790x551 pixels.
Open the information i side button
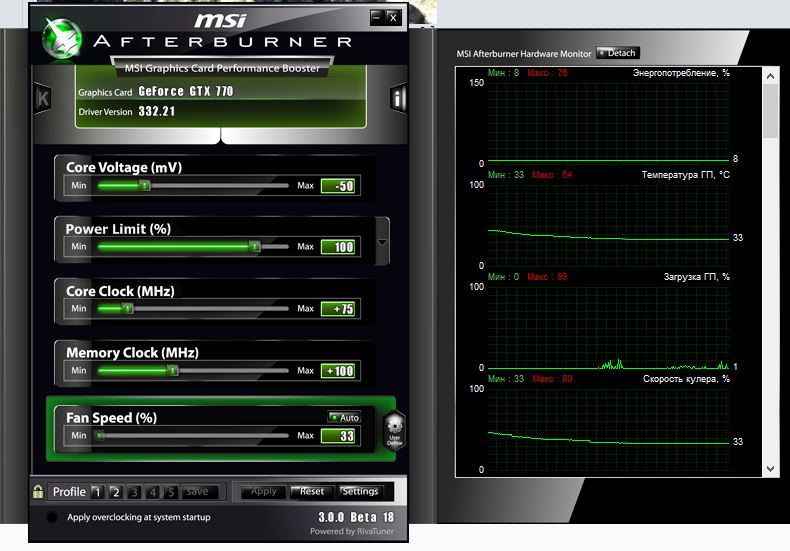(x=398, y=98)
